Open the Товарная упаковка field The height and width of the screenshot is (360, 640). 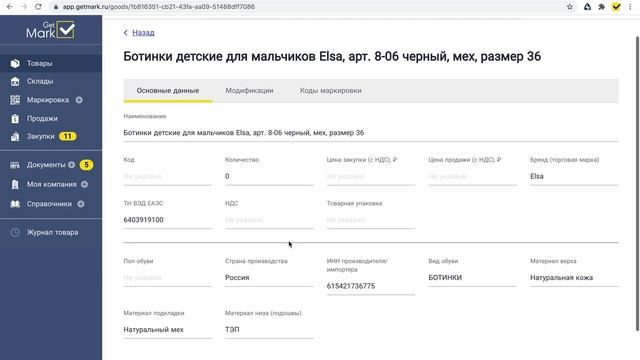coord(371,220)
